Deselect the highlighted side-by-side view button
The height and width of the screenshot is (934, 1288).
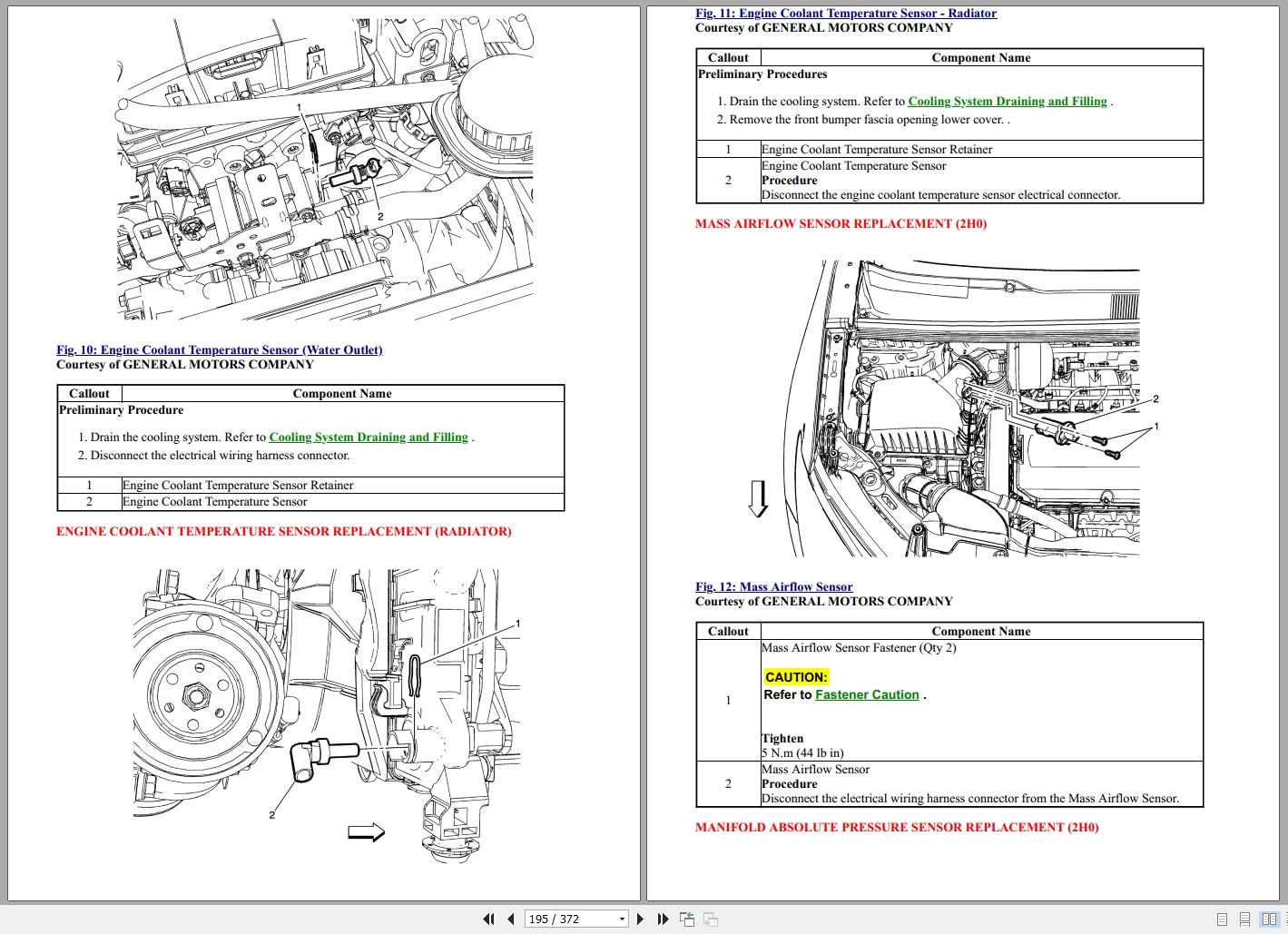(1270, 919)
